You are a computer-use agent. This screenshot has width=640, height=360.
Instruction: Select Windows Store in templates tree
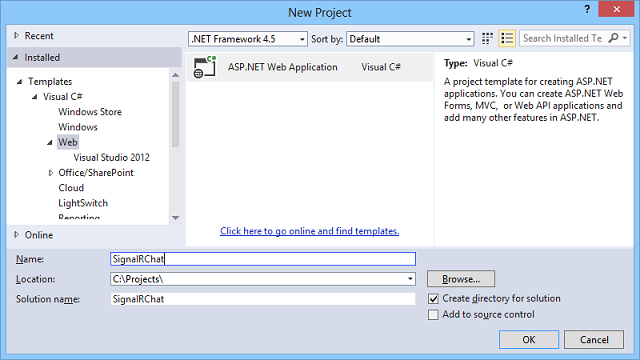point(90,112)
